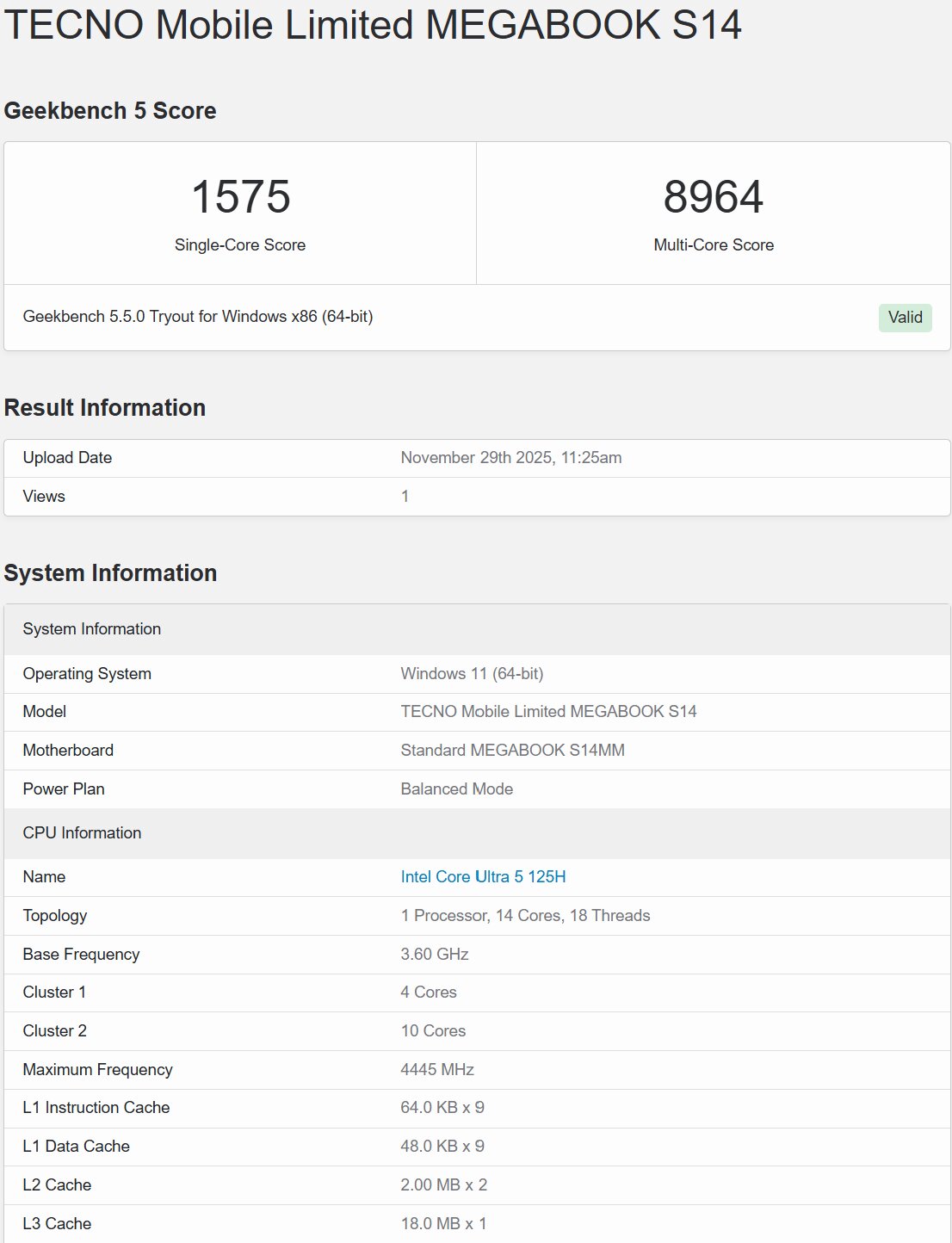
Task: Click the Standard MEGABOOK S14MM motherboard value
Action: click(512, 751)
